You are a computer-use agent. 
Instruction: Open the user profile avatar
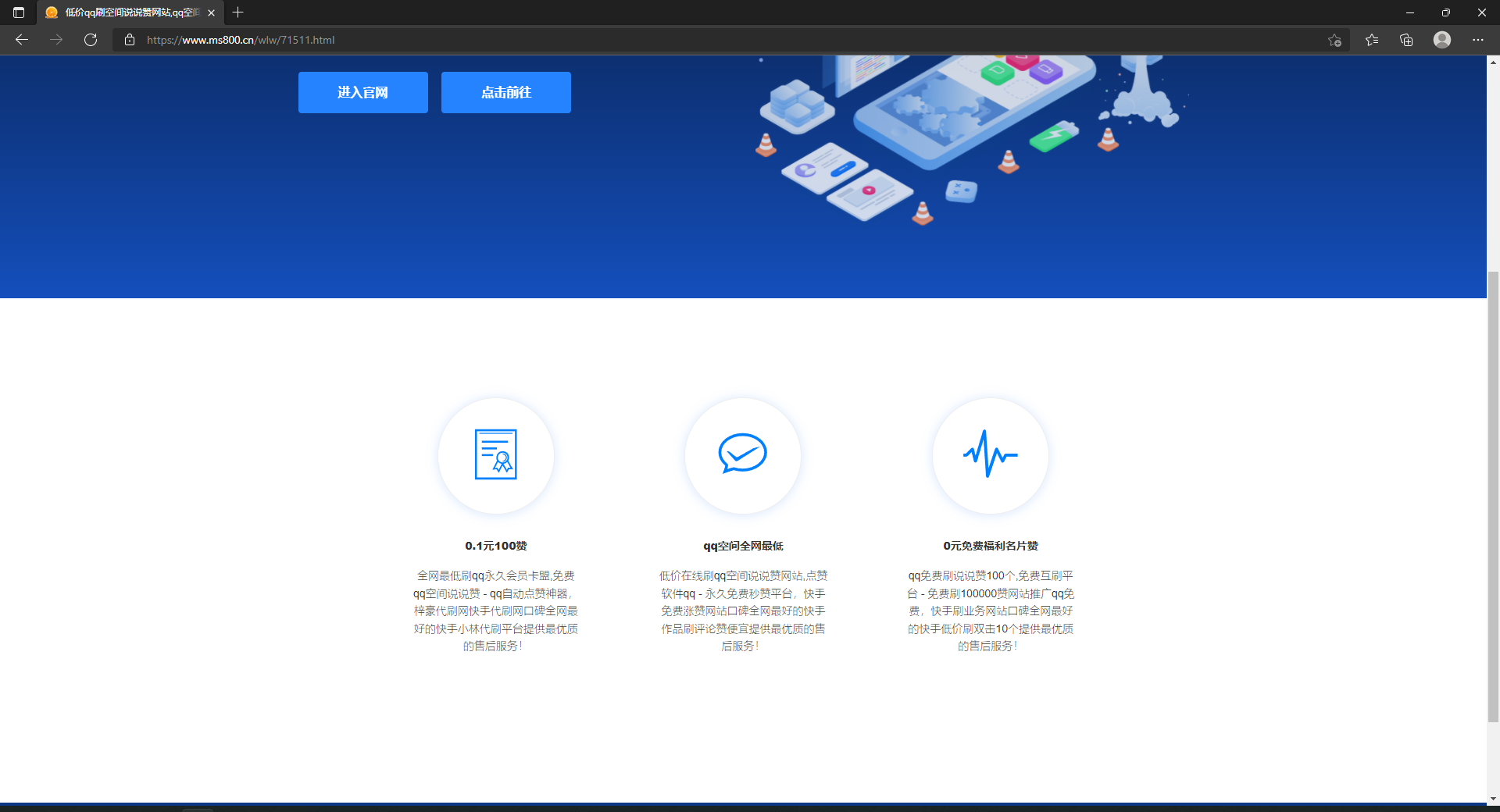(x=1442, y=40)
